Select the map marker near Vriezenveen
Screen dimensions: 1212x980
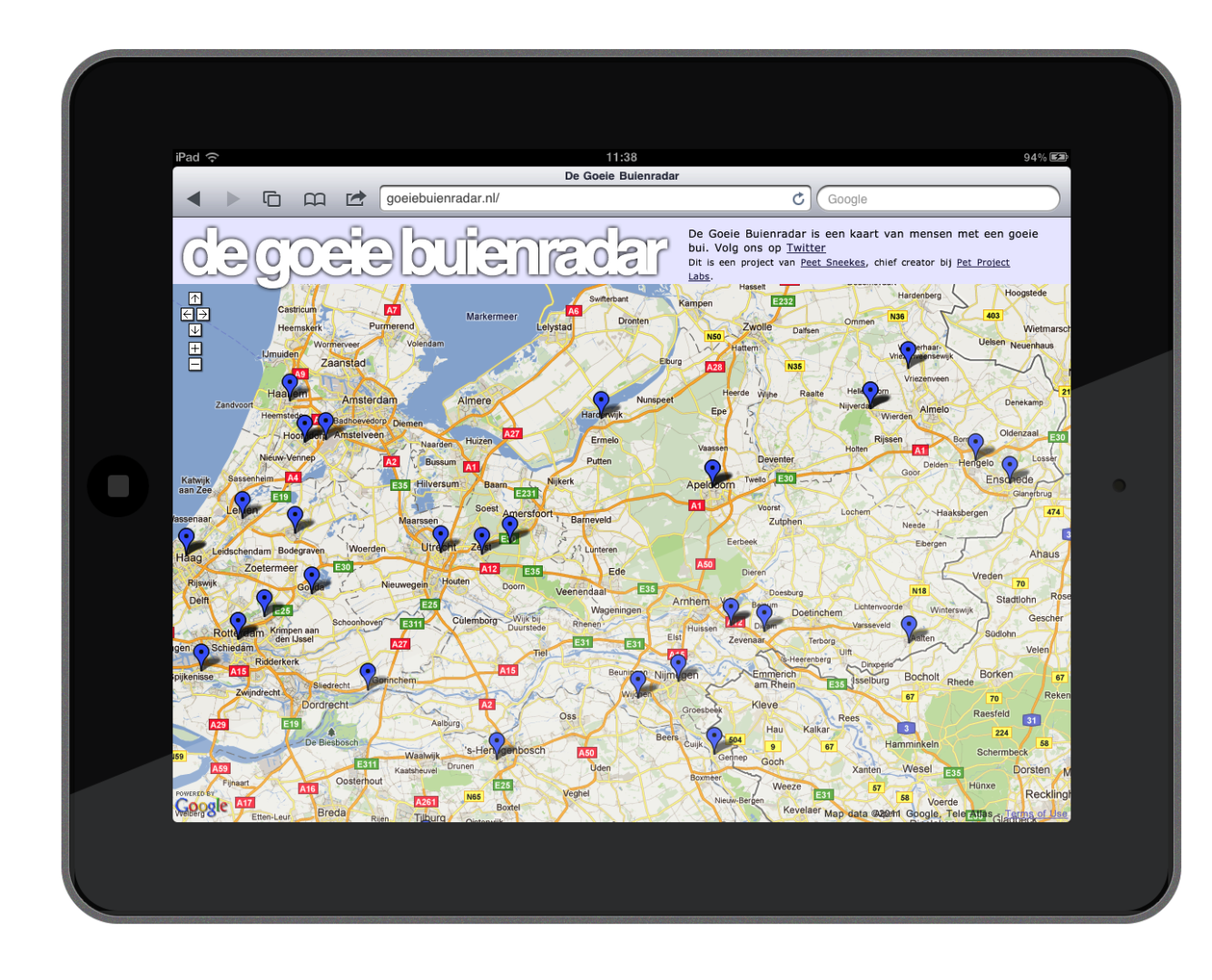[908, 353]
